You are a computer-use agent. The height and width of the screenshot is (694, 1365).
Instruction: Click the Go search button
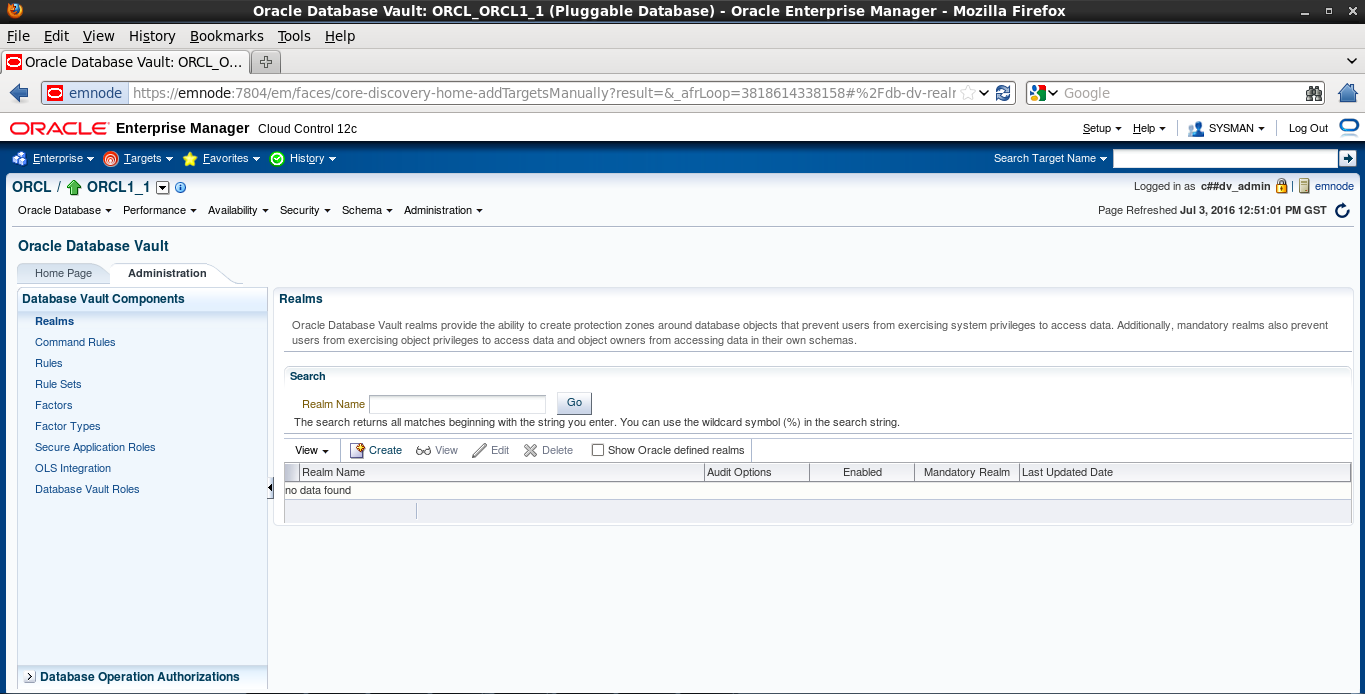(574, 403)
